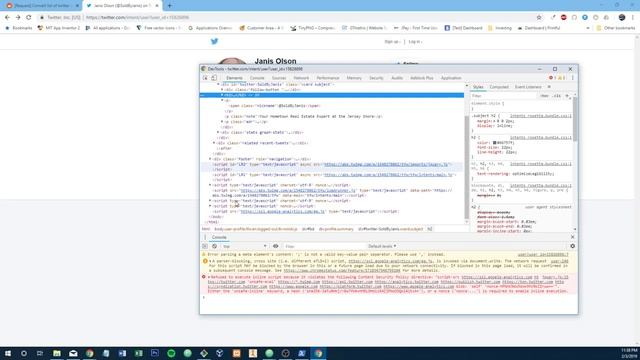Screen dimensions: 640x360
Task: Show the console sidebar icon
Action: [205, 246]
